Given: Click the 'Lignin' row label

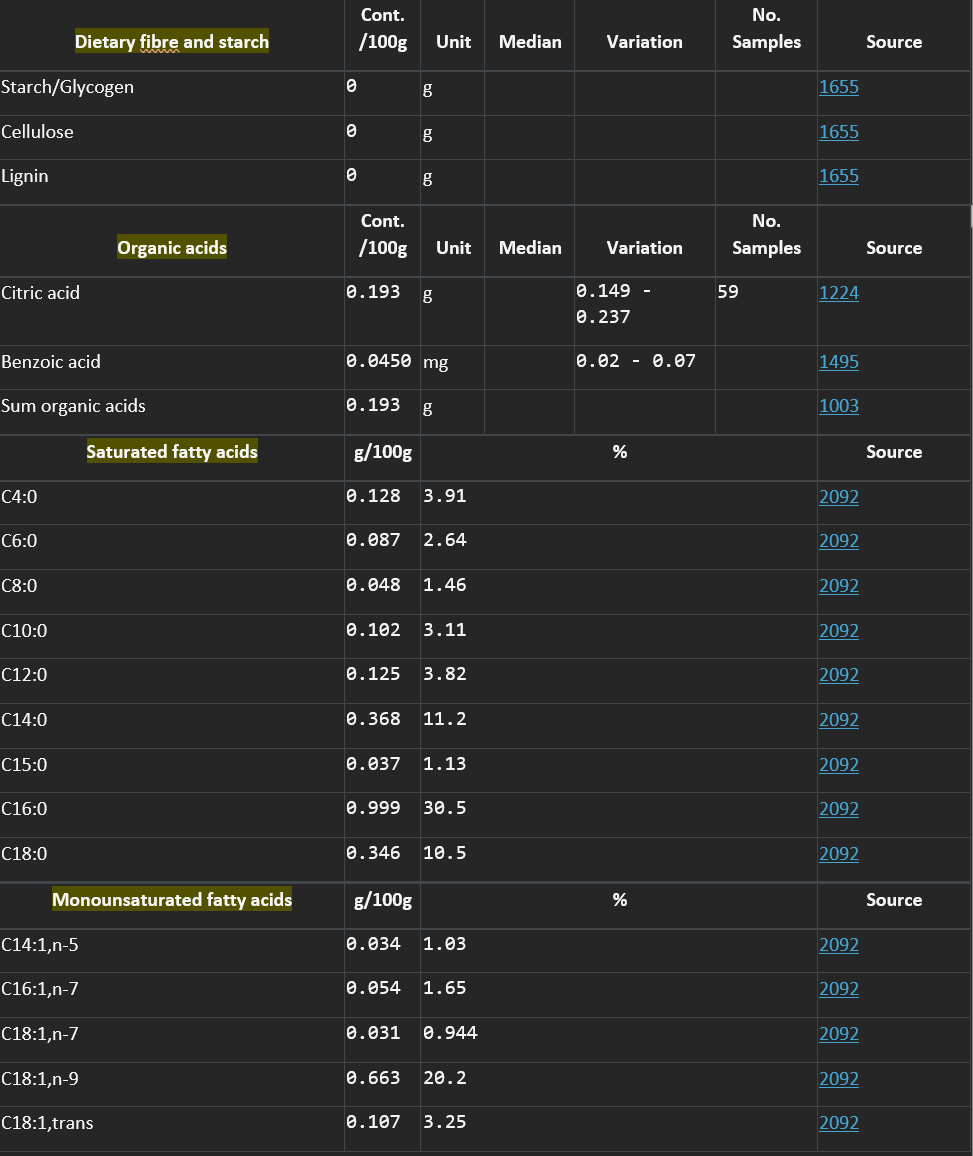Looking at the screenshot, I should [x=25, y=177].
